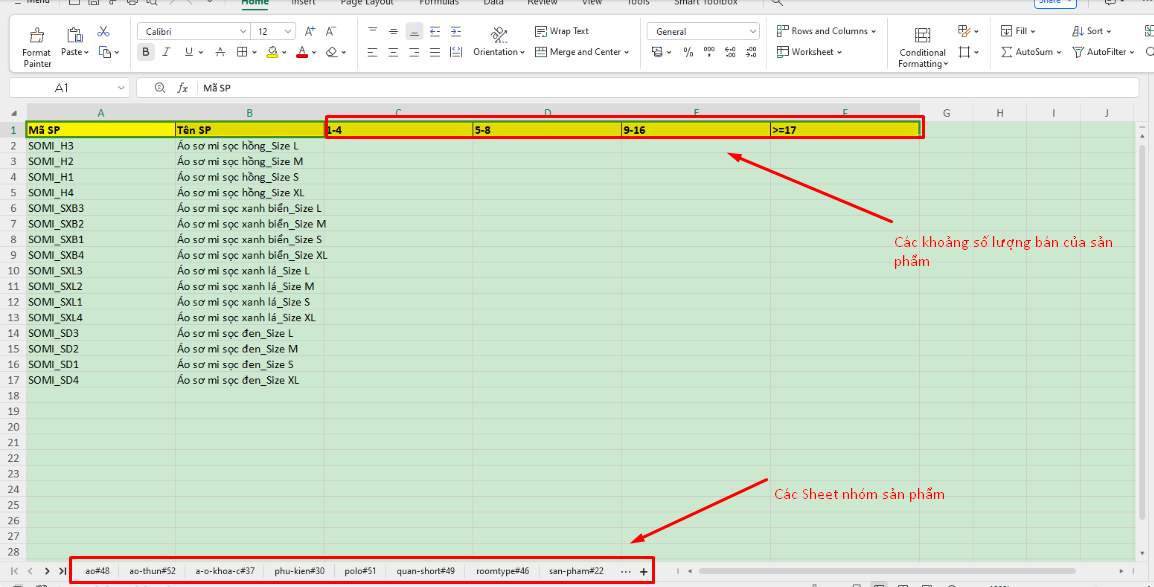Click the Percent Style icon

click(x=688, y=52)
